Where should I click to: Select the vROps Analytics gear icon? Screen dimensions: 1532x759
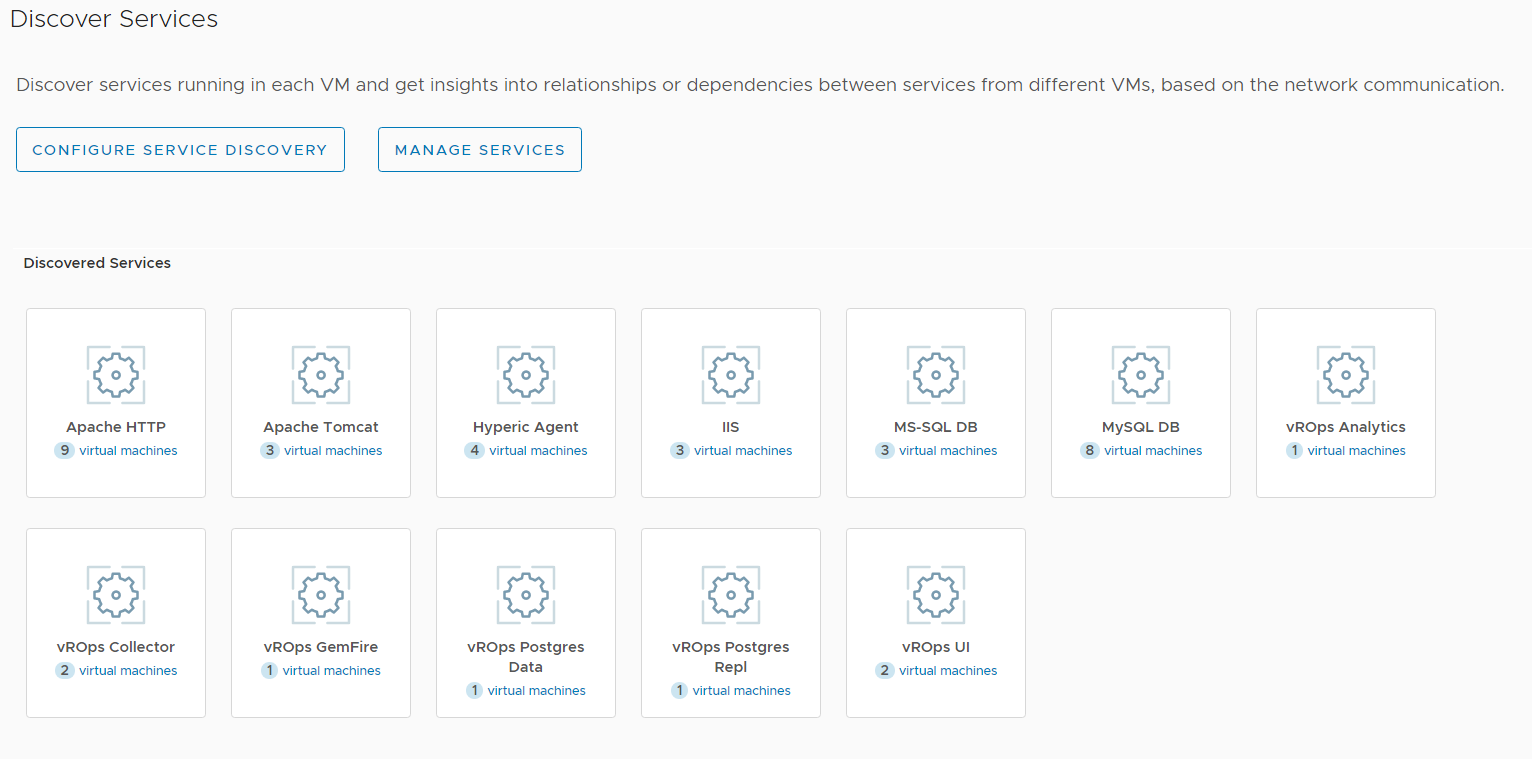pos(1346,375)
